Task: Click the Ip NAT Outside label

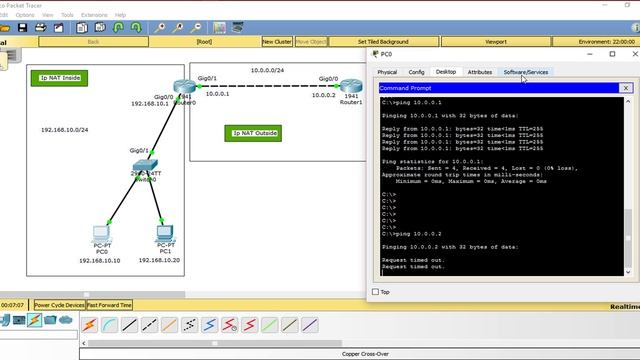Action: [253, 133]
